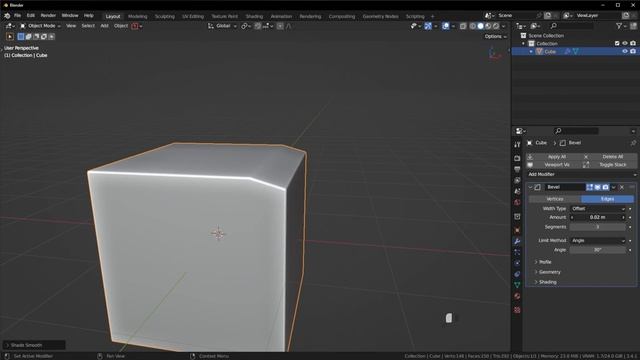The height and width of the screenshot is (360, 640).
Task: Open the viewport shading options dropdown
Action: pos(504,26)
